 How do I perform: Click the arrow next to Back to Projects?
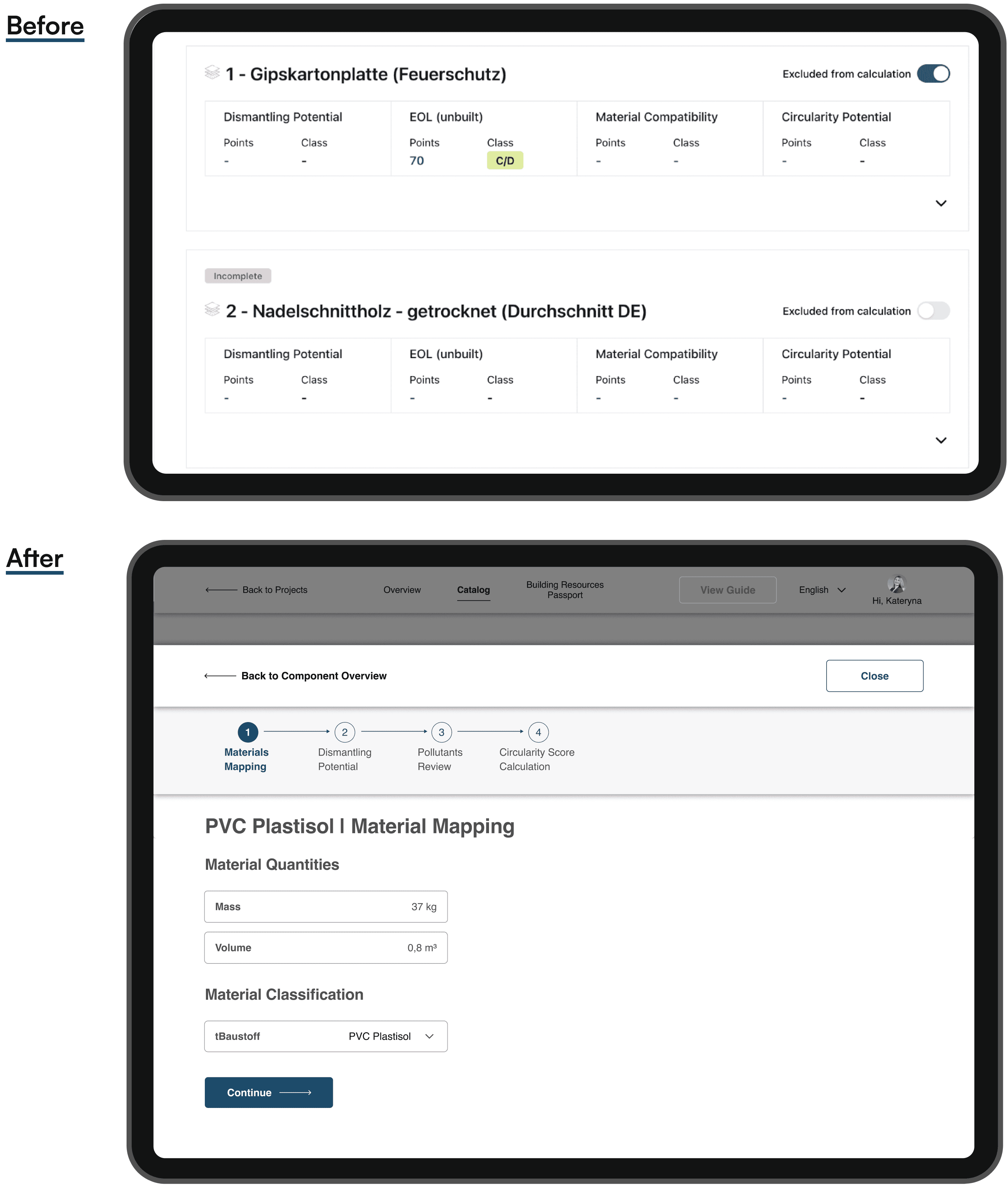pos(221,590)
